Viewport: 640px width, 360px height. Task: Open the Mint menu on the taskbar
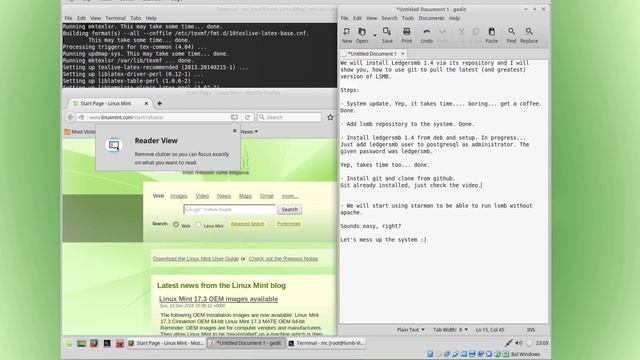pyautogui.click(x=69, y=343)
